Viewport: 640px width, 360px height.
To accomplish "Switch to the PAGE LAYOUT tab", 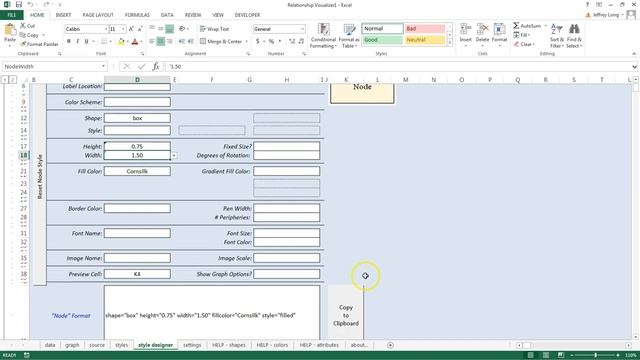I will point(98,15).
